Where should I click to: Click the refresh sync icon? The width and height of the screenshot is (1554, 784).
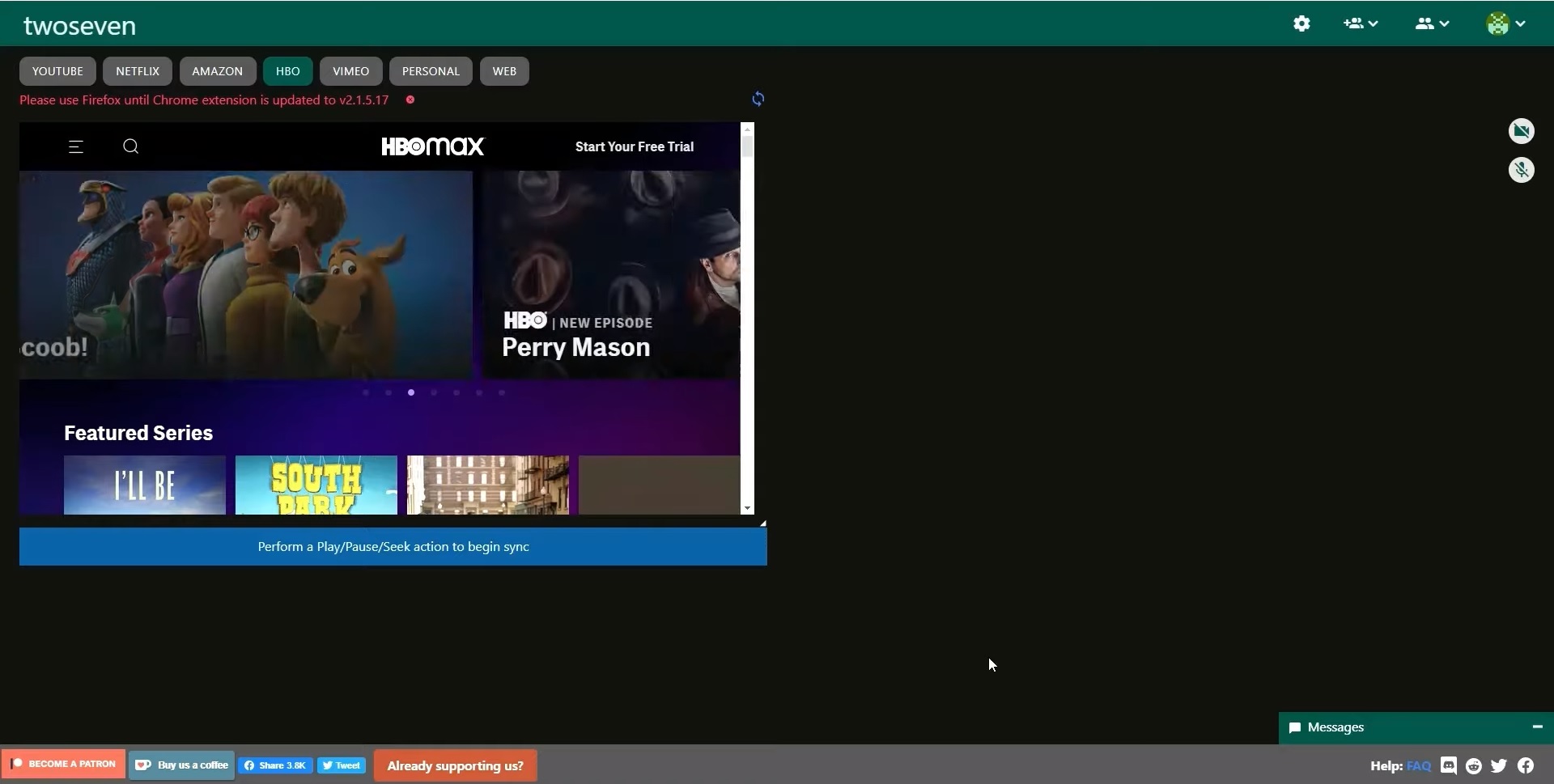[x=758, y=99]
